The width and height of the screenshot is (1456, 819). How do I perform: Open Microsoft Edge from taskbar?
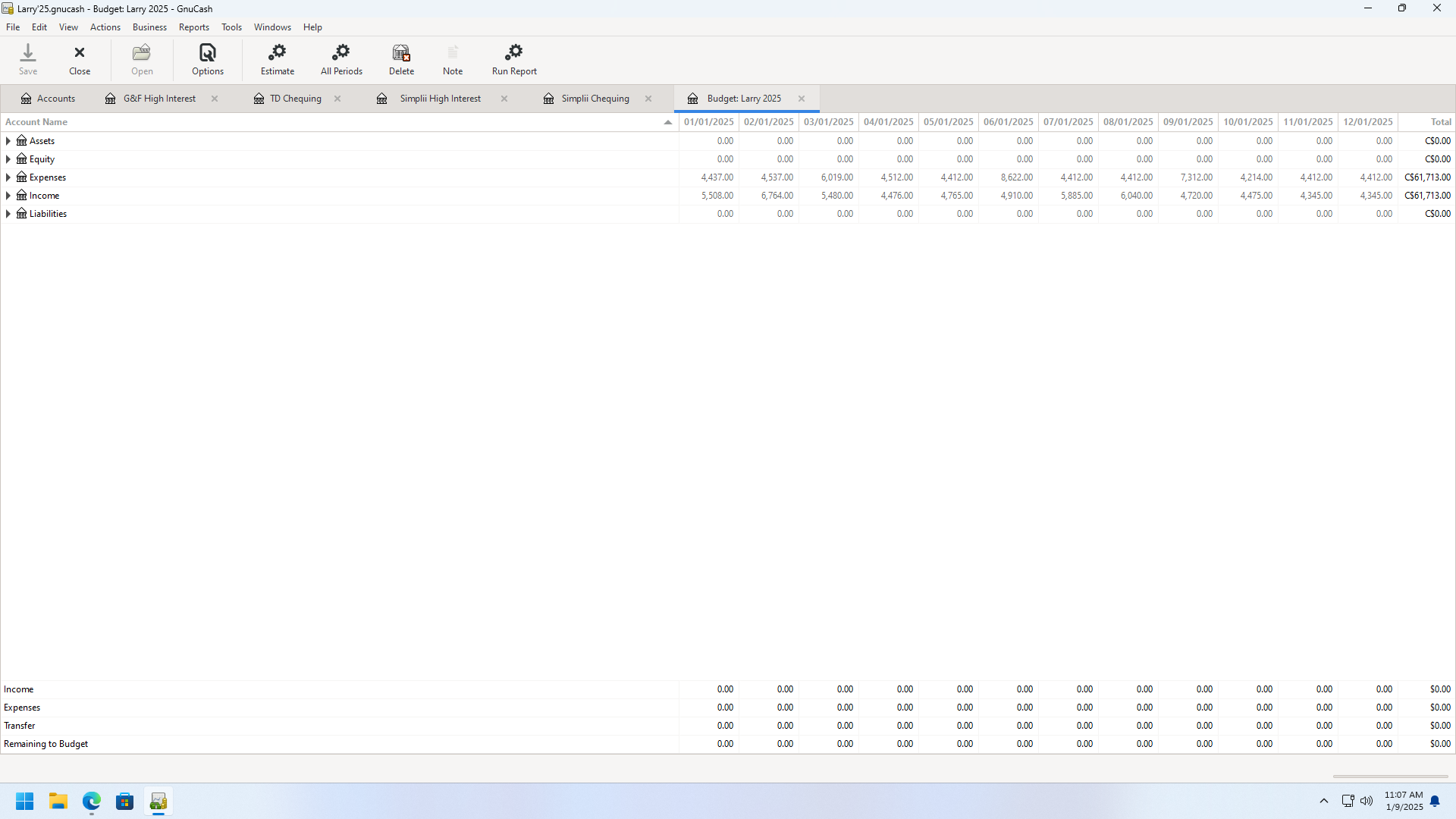tap(92, 802)
